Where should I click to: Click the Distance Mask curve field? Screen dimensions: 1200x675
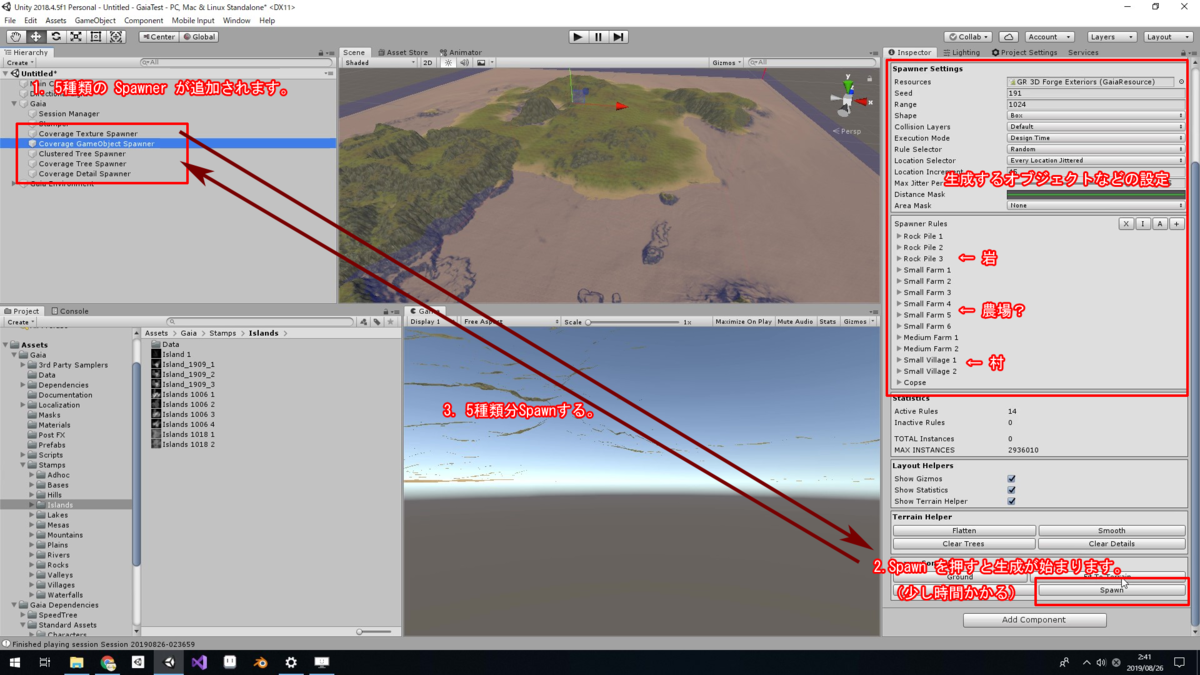pyautogui.click(x=1096, y=194)
